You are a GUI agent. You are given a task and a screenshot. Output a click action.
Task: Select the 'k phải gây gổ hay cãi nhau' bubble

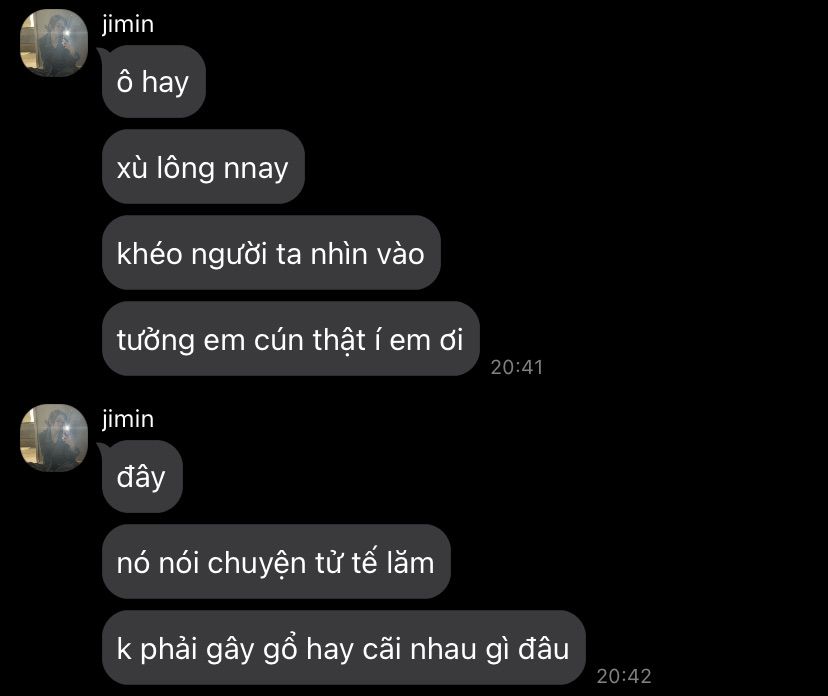click(344, 648)
